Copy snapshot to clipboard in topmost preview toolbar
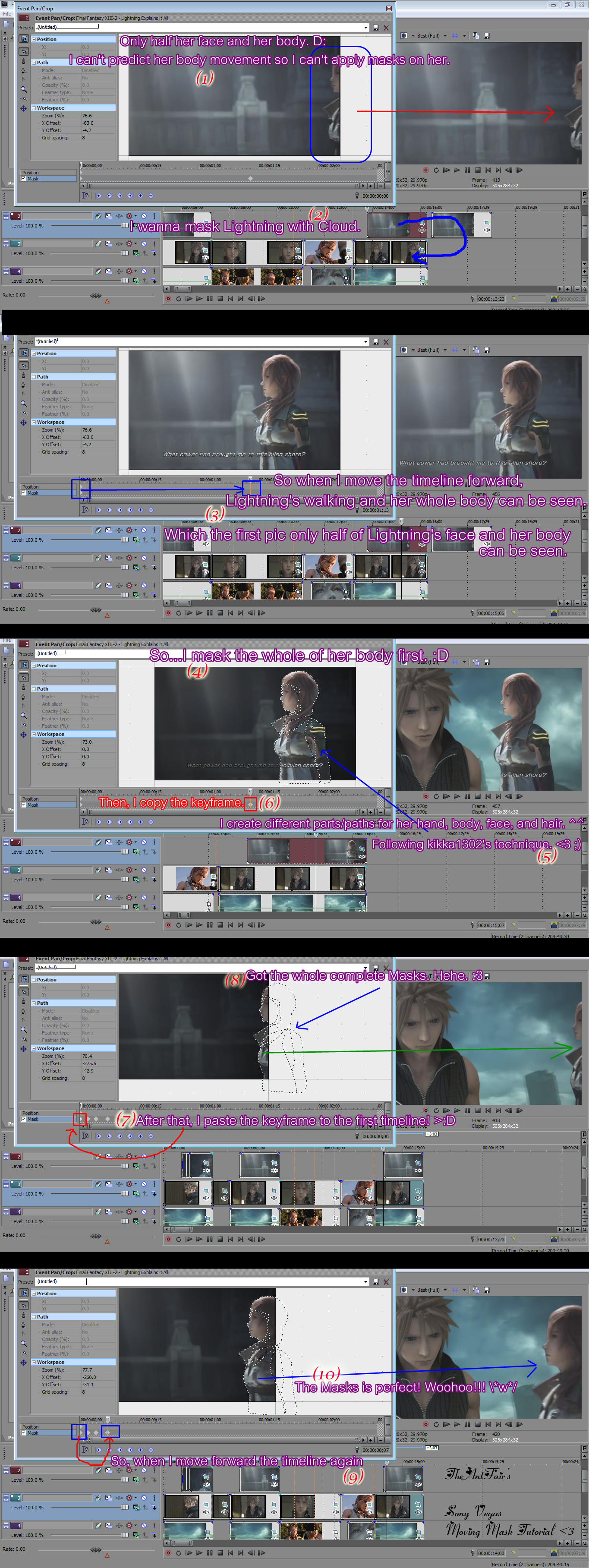589x1568 pixels. pyautogui.click(x=476, y=36)
